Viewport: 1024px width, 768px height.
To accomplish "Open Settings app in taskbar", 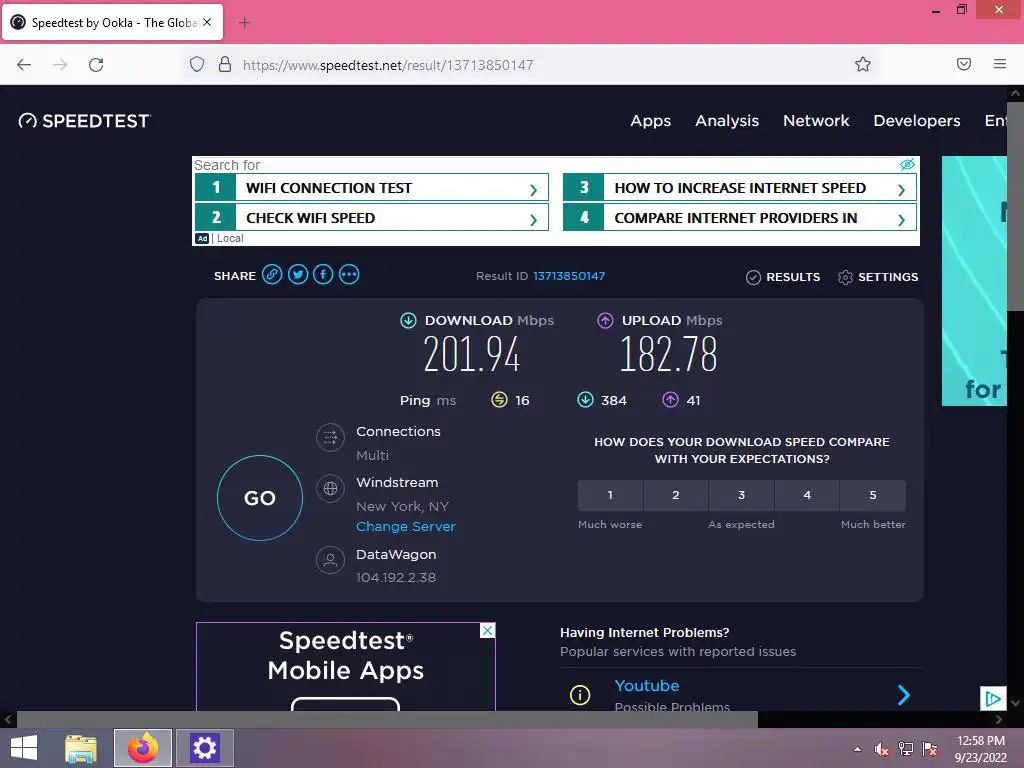I will click(204, 748).
